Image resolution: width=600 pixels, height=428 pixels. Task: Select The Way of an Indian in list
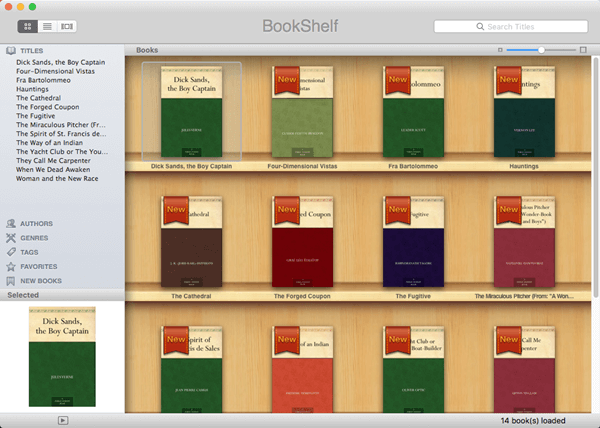tap(49, 143)
